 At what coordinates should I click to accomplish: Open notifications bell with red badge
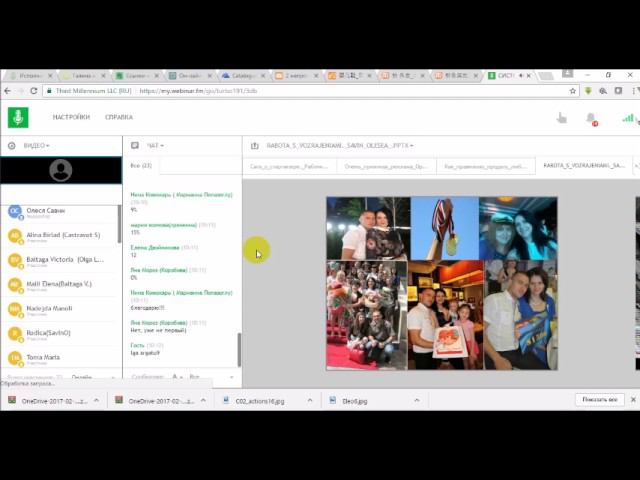pyautogui.click(x=591, y=119)
